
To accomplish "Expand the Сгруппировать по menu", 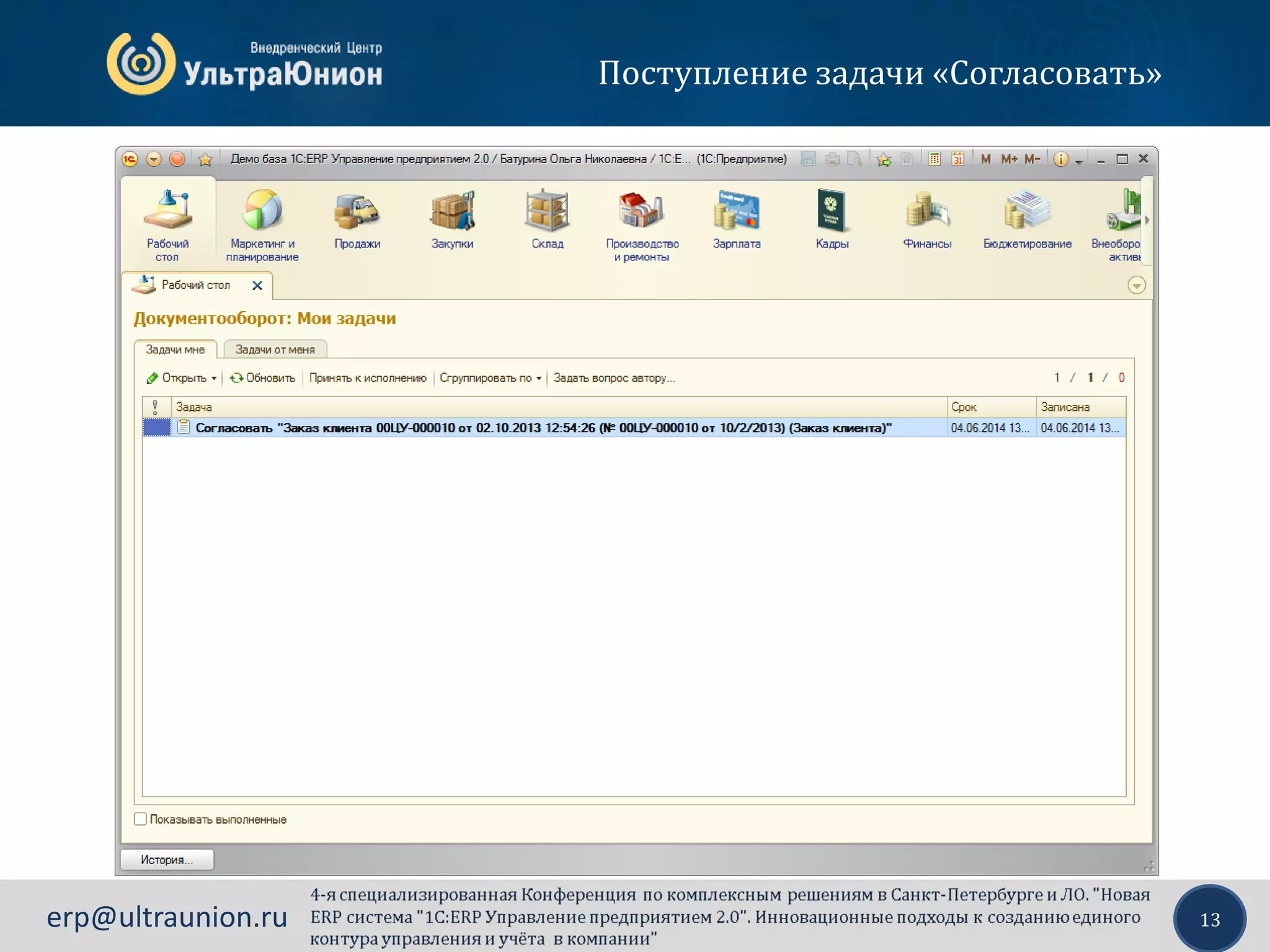I will pos(490,378).
